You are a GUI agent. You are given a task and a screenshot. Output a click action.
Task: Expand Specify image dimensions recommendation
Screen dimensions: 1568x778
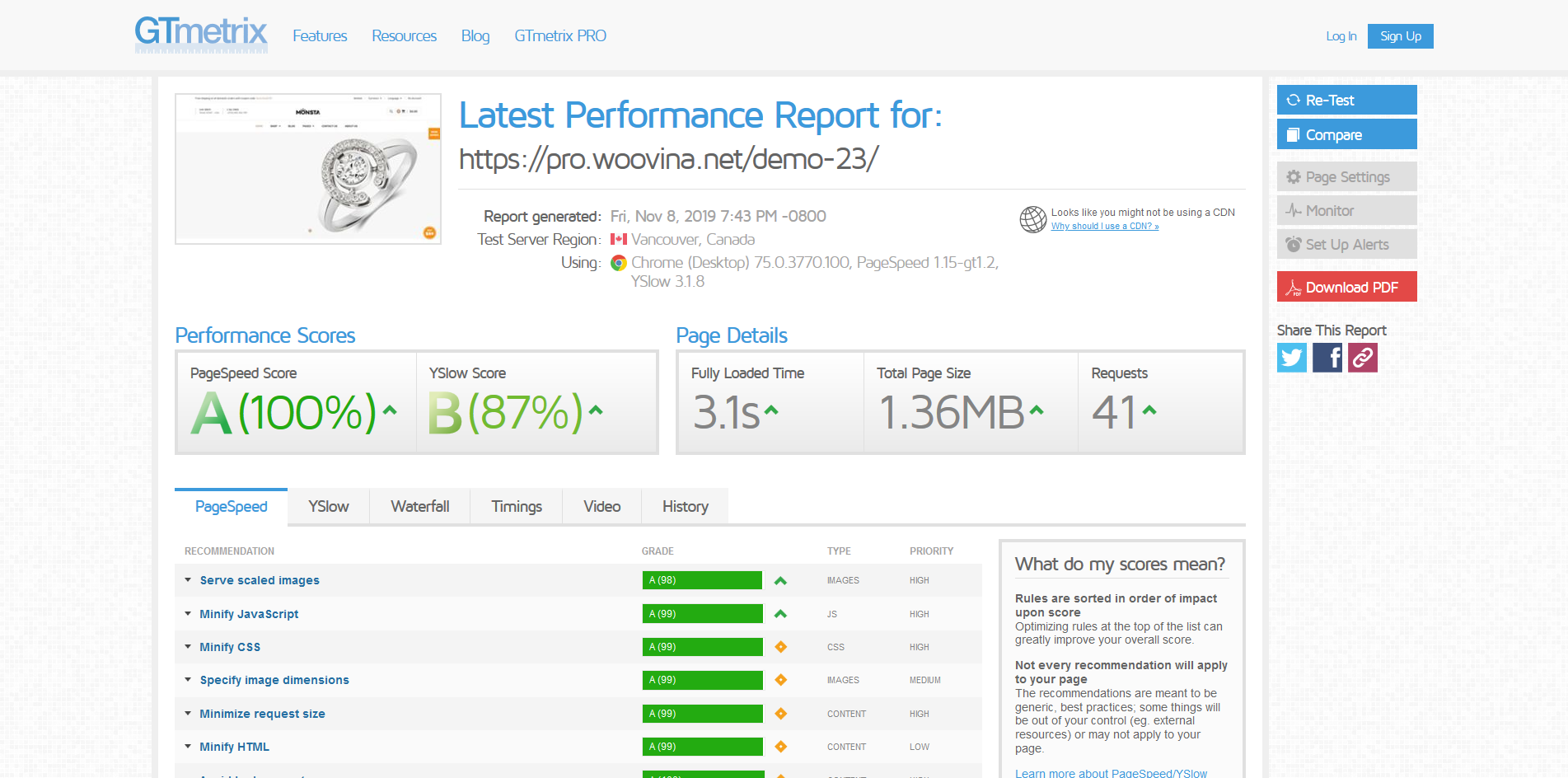coord(188,680)
